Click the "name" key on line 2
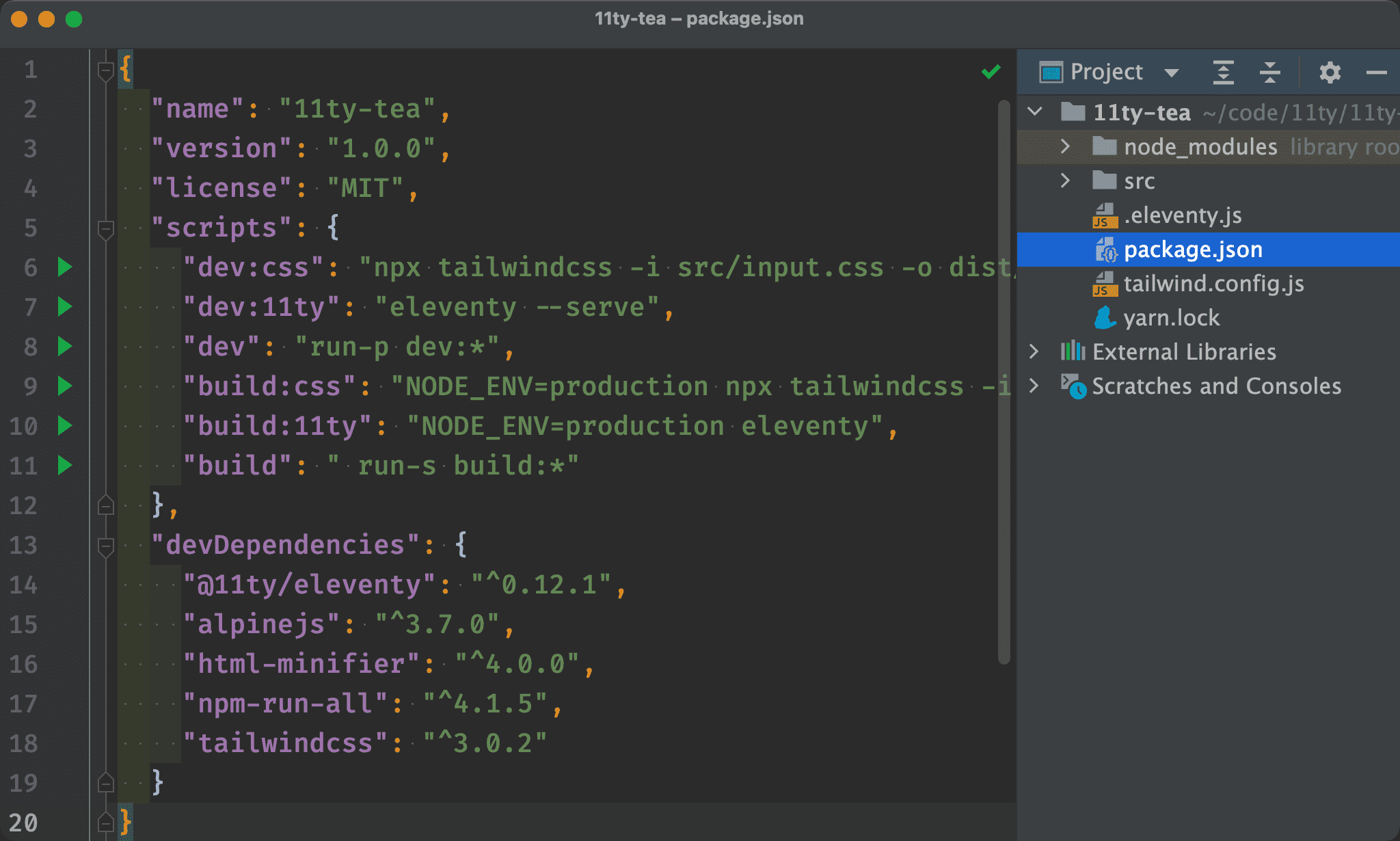 point(198,109)
